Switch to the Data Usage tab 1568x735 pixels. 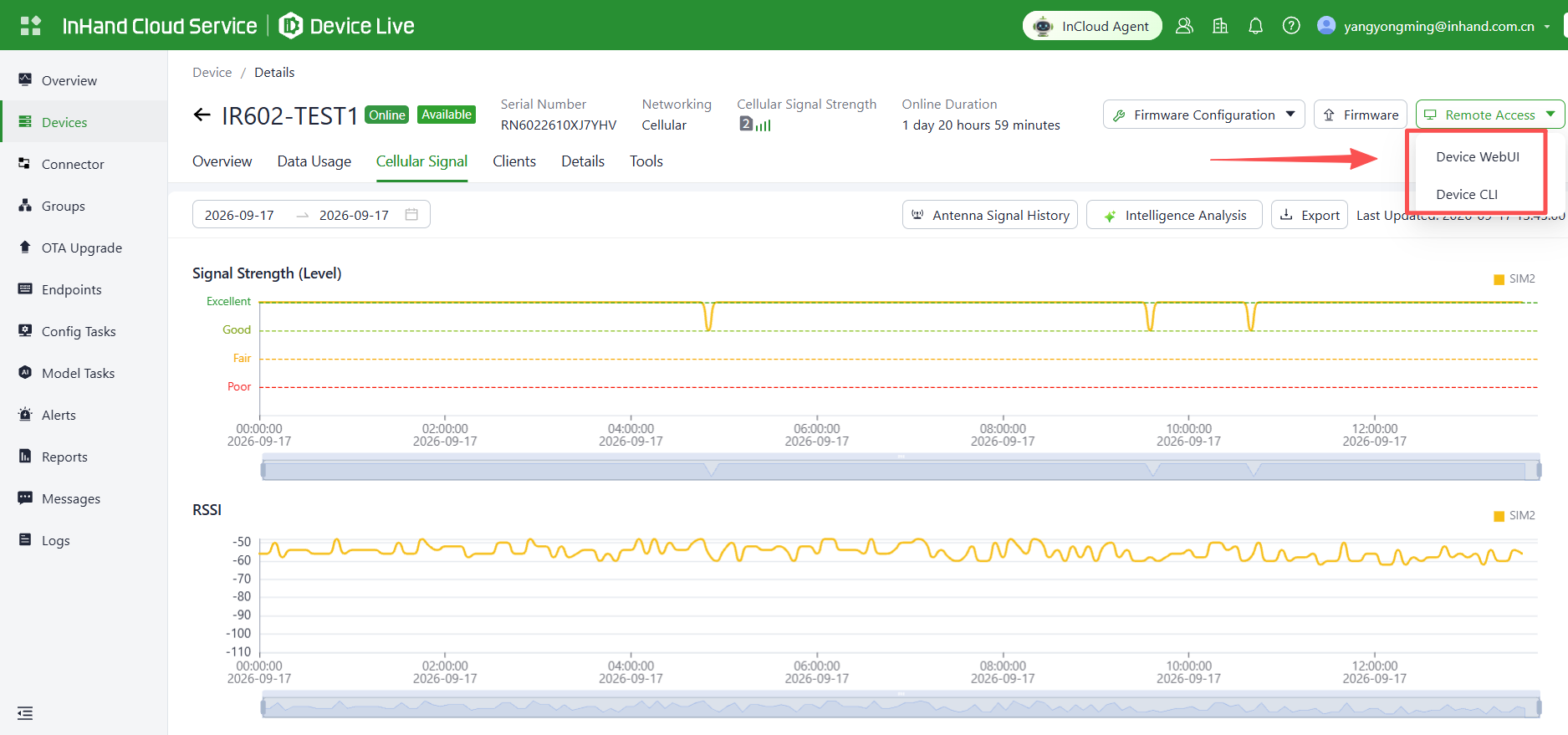[314, 161]
